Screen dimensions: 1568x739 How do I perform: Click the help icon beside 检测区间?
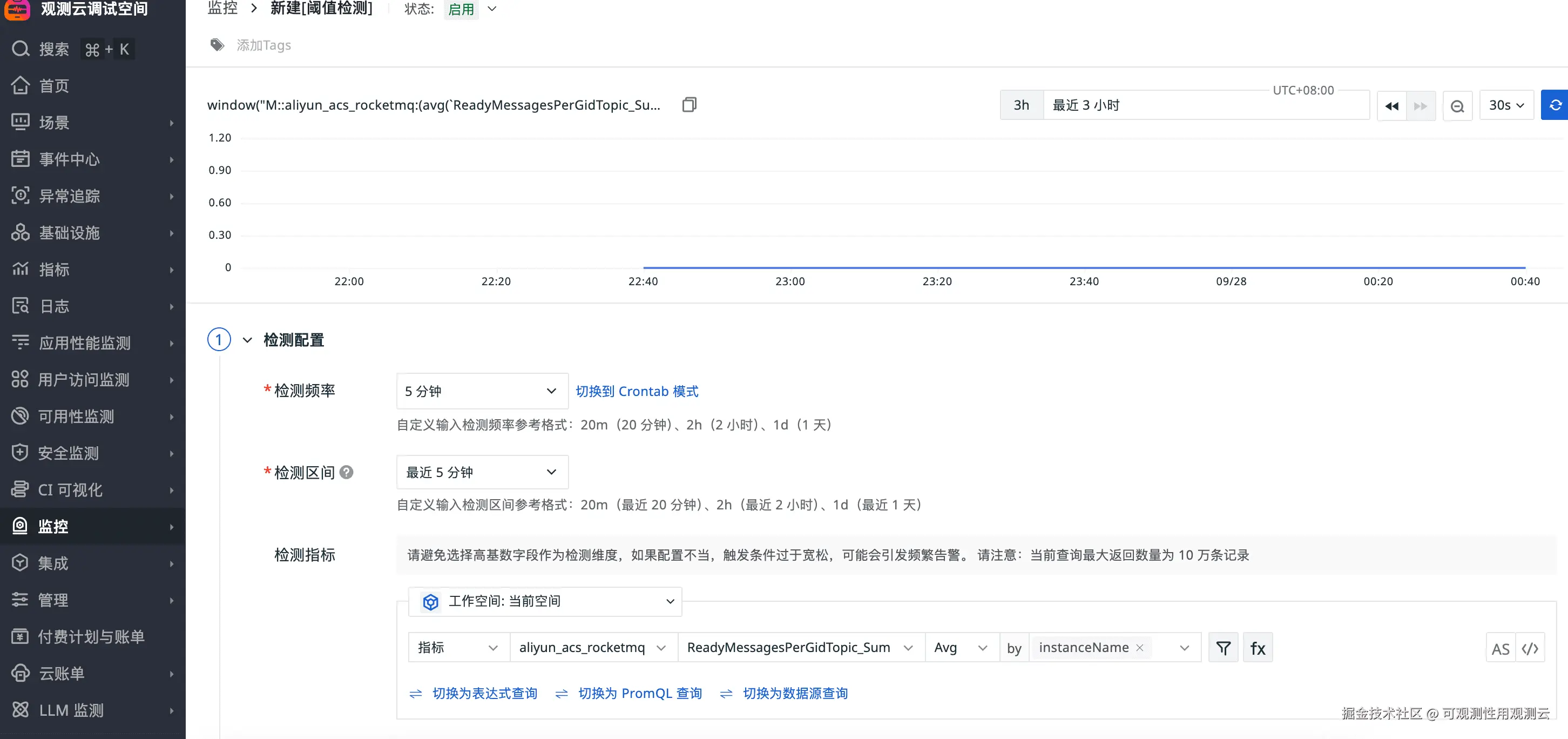coord(346,472)
